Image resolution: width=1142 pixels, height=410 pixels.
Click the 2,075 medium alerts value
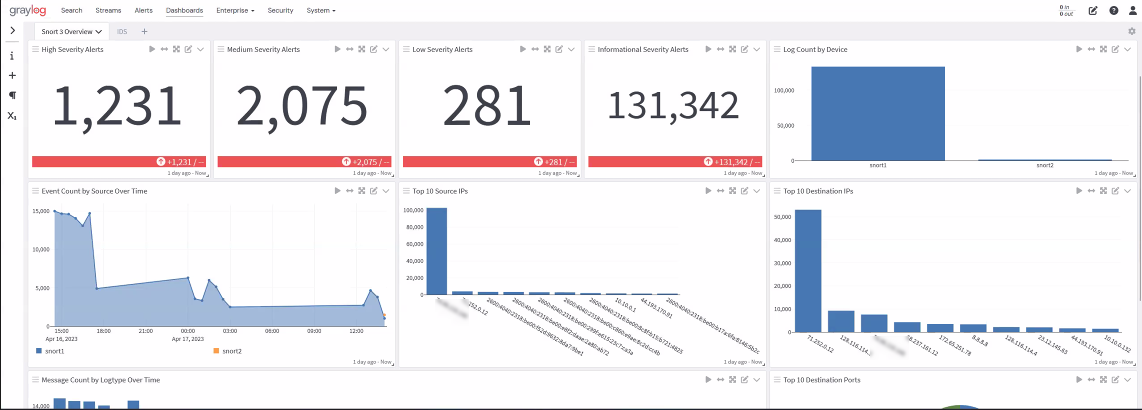click(x=302, y=106)
